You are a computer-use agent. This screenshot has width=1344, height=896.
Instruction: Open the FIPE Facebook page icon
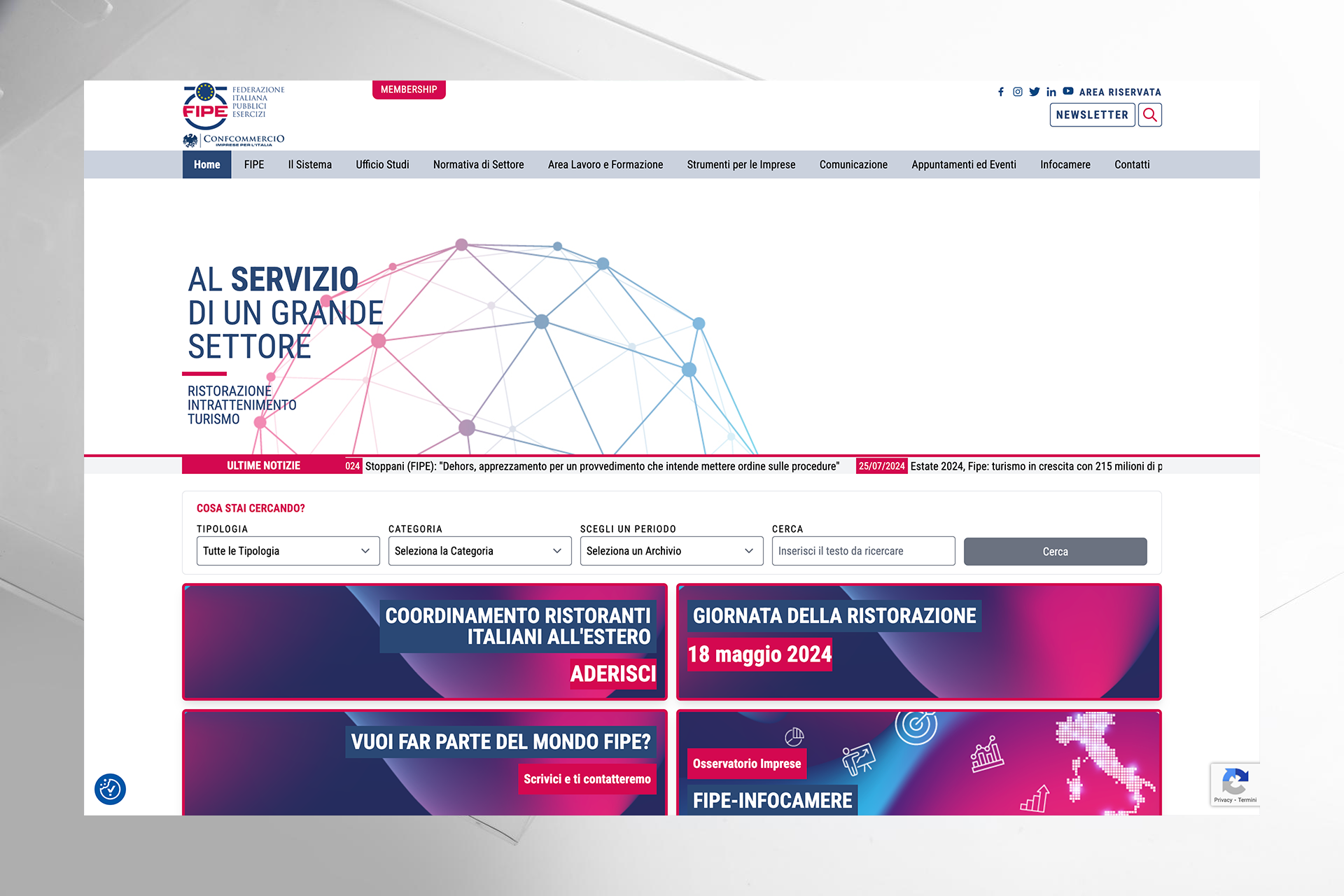point(1001,92)
